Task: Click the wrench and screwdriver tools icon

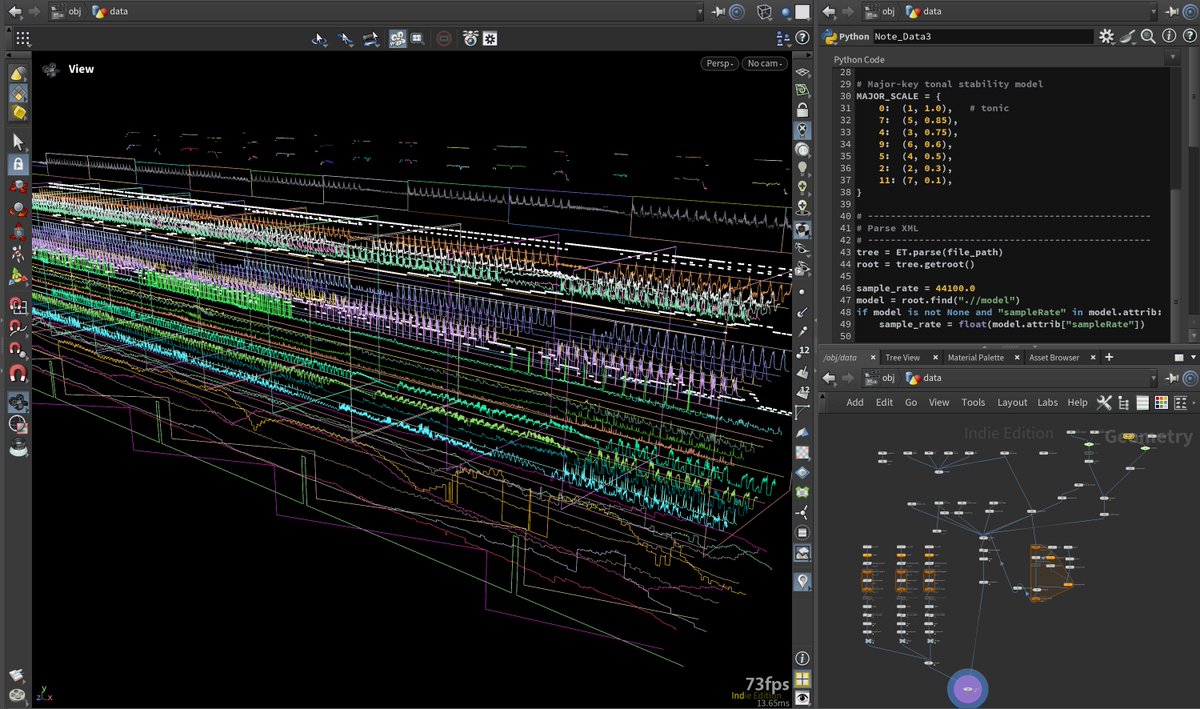Action: [x=1104, y=402]
